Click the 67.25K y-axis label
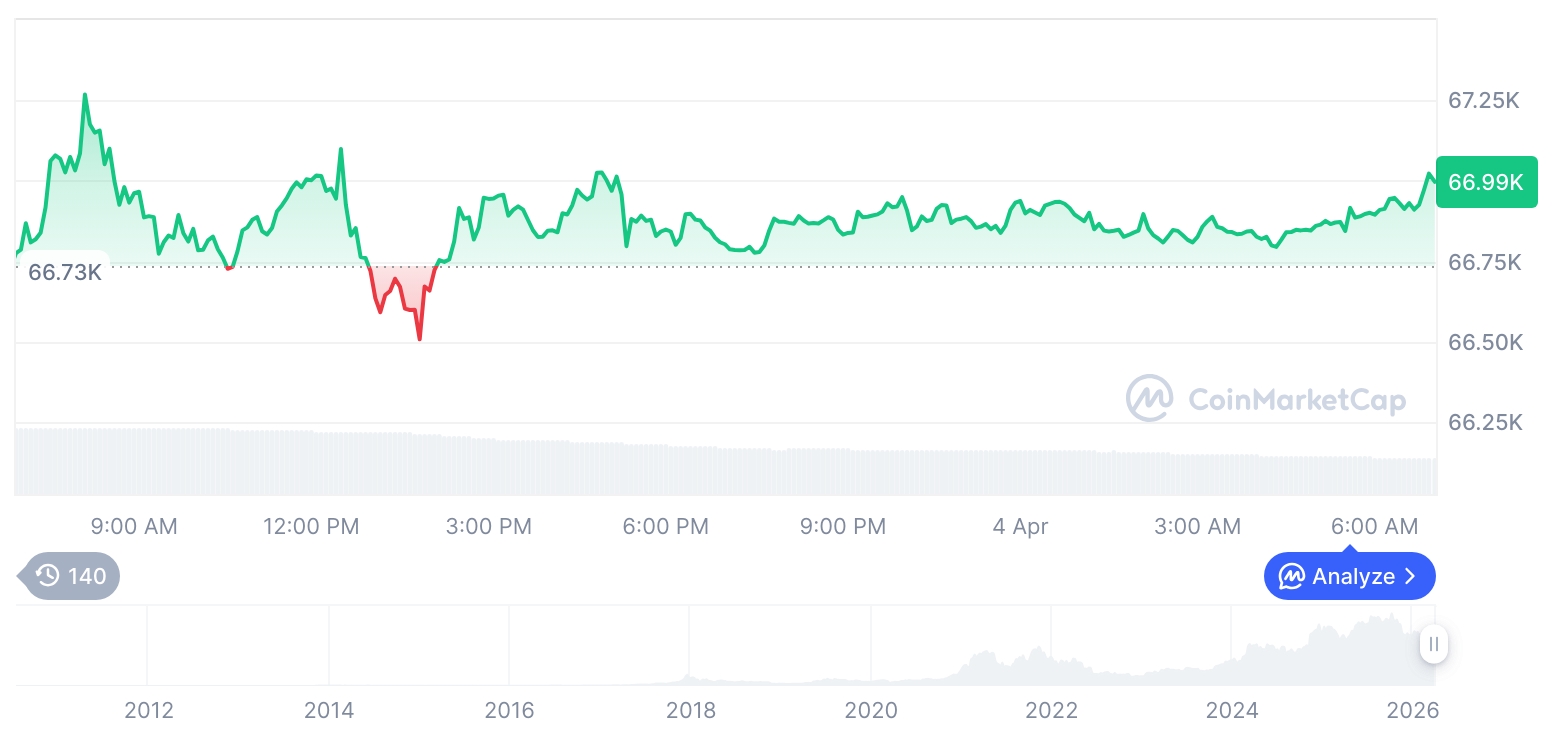This screenshot has height=732, width=1566. click(1485, 101)
